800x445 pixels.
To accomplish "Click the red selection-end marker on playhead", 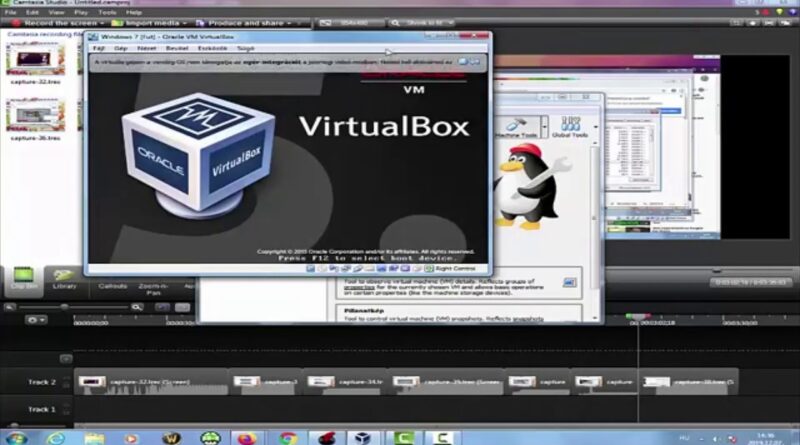I will 646,317.
